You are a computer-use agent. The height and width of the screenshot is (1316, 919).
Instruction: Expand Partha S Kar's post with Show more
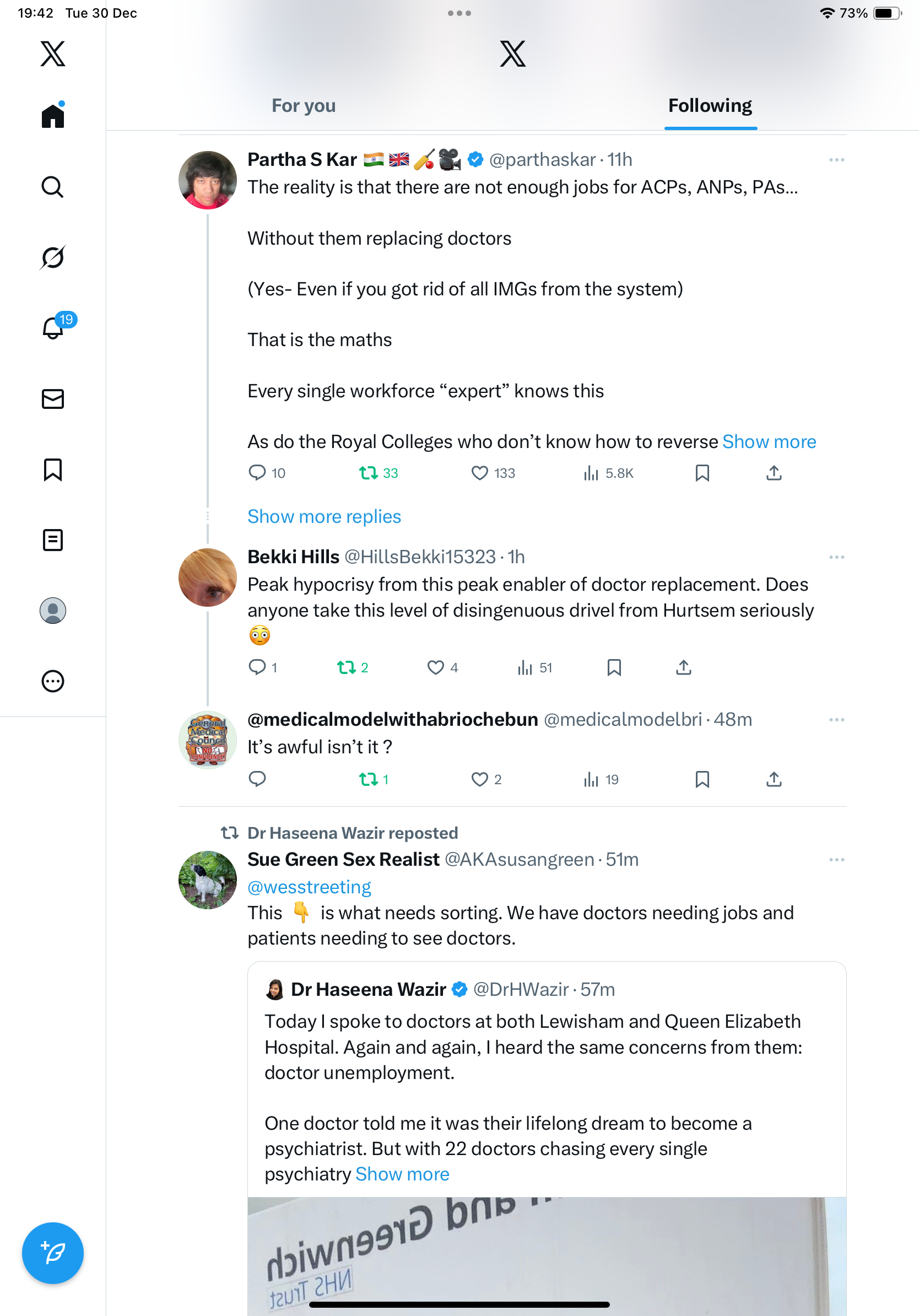(x=769, y=442)
